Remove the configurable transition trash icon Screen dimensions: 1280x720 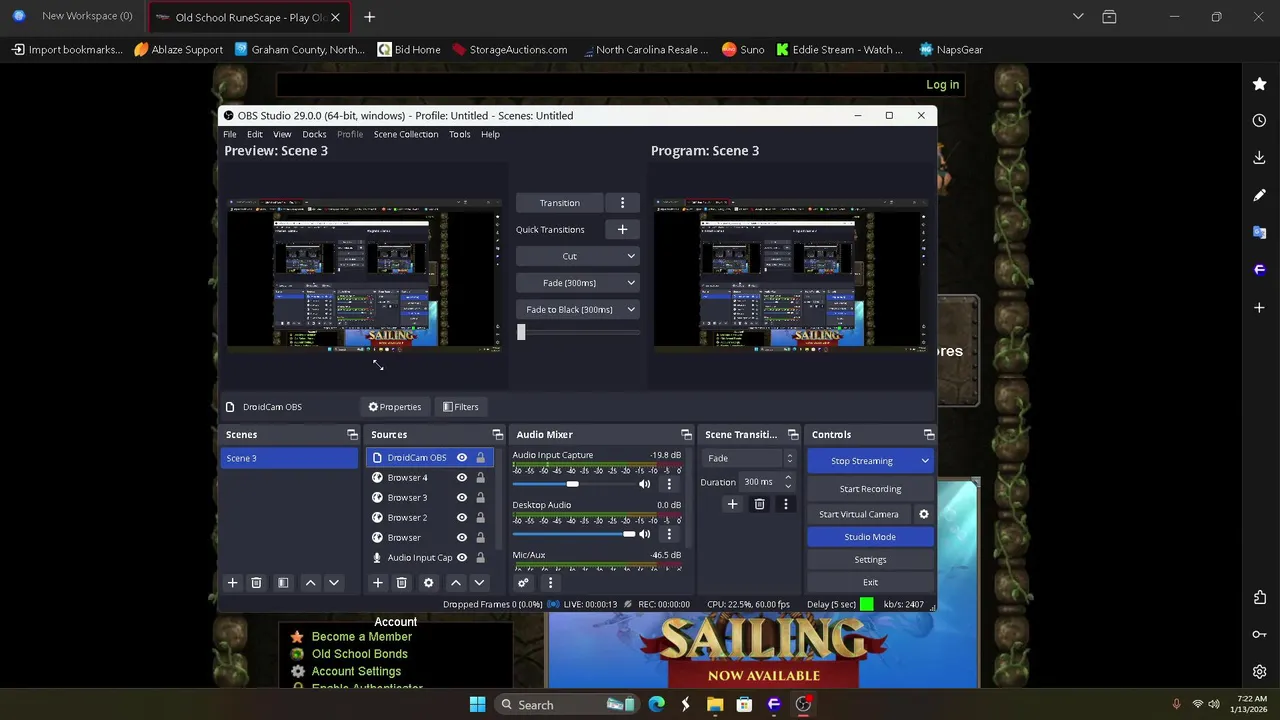coord(759,505)
